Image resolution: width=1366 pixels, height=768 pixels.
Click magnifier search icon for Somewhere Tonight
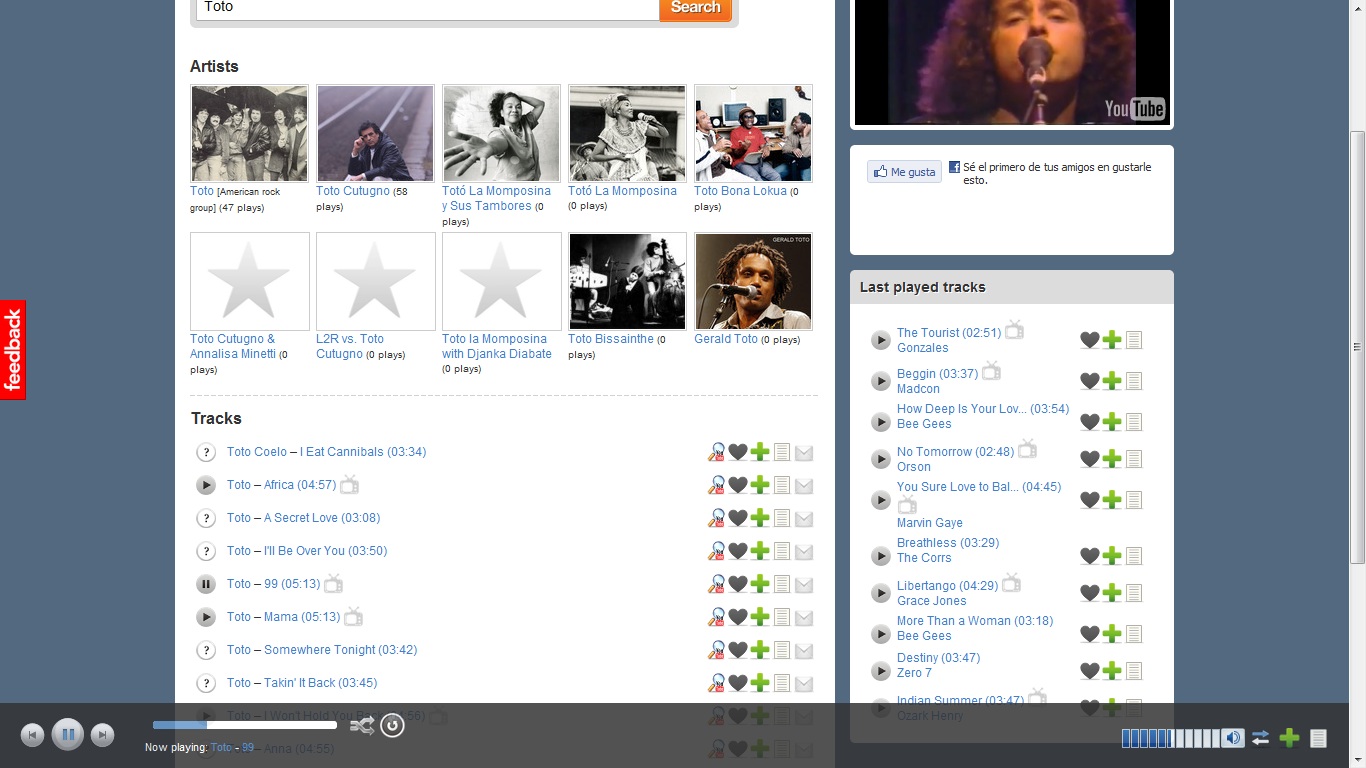pyautogui.click(x=716, y=650)
